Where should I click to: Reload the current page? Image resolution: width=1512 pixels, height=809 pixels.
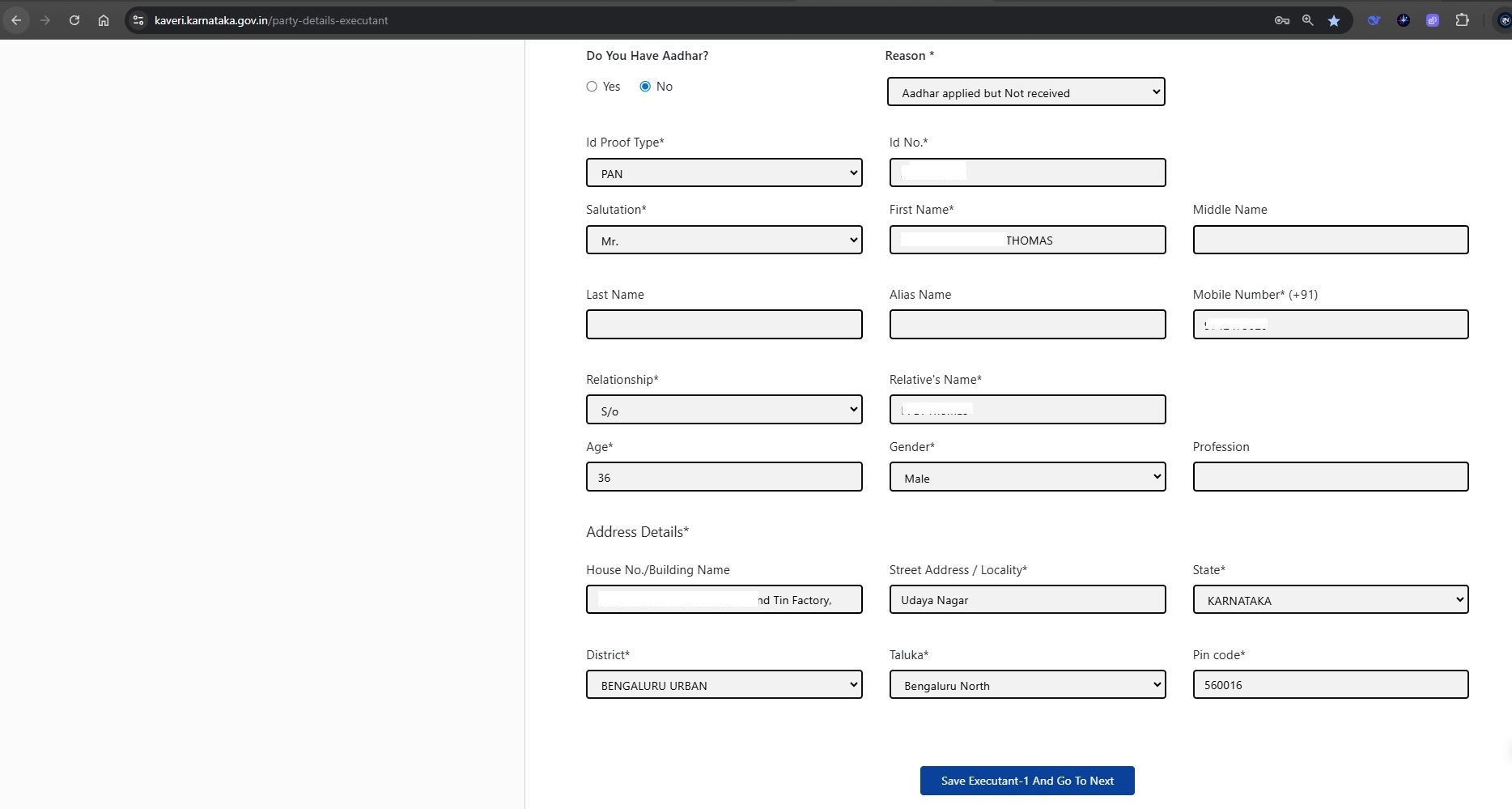[74, 20]
